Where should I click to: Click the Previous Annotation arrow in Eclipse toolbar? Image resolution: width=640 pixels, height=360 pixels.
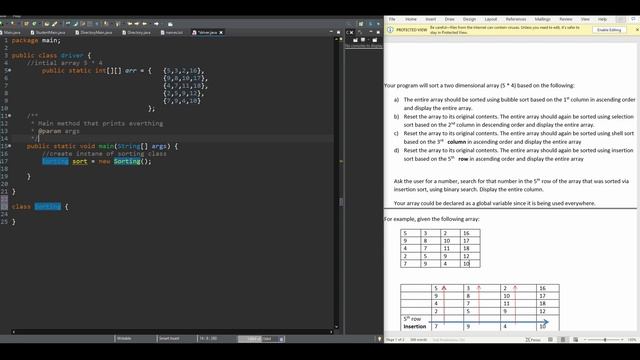pos(117,24)
